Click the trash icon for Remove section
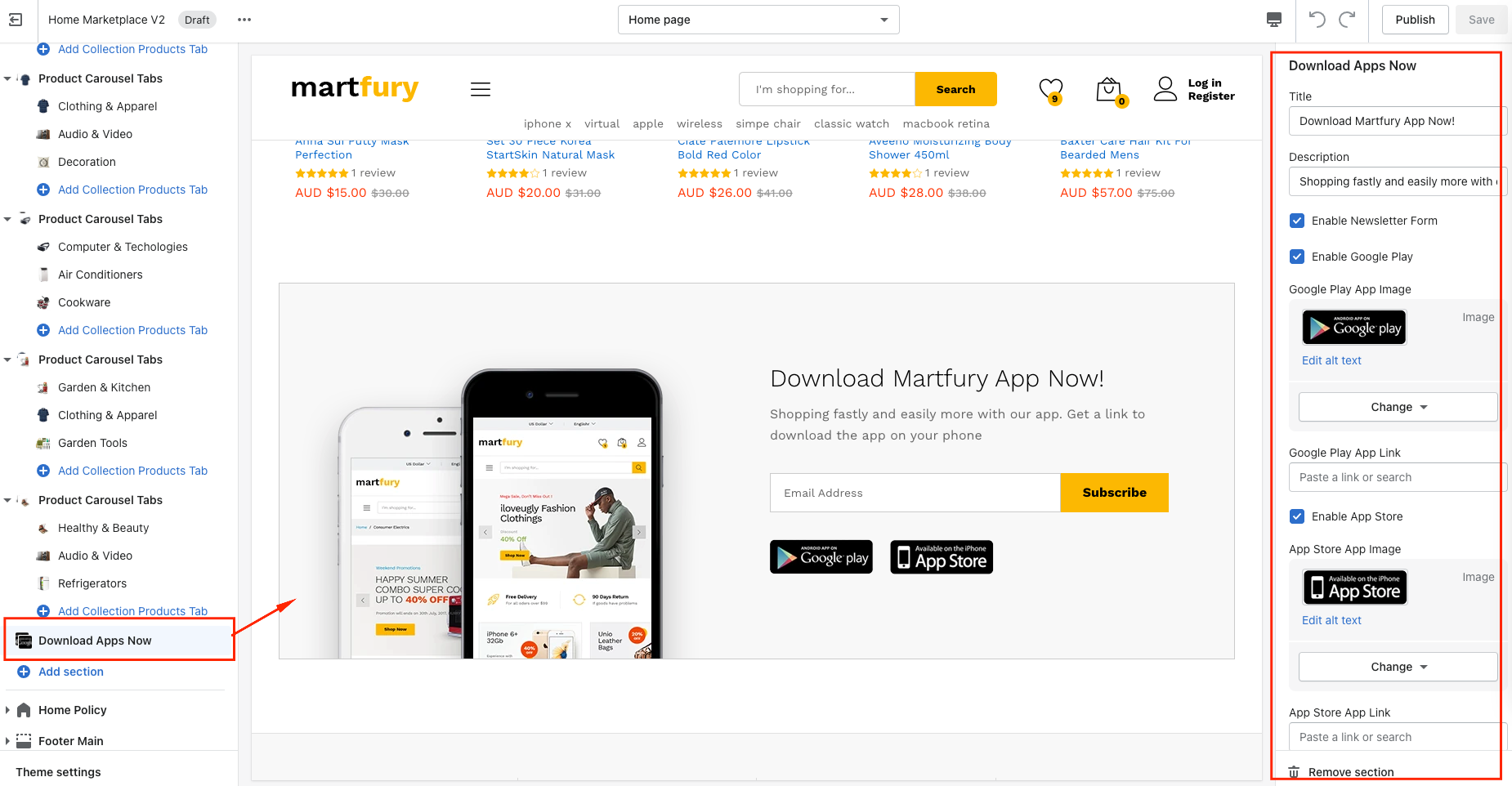Screen dimensions: 1512x786 pyautogui.click(x=1294, y=772)
